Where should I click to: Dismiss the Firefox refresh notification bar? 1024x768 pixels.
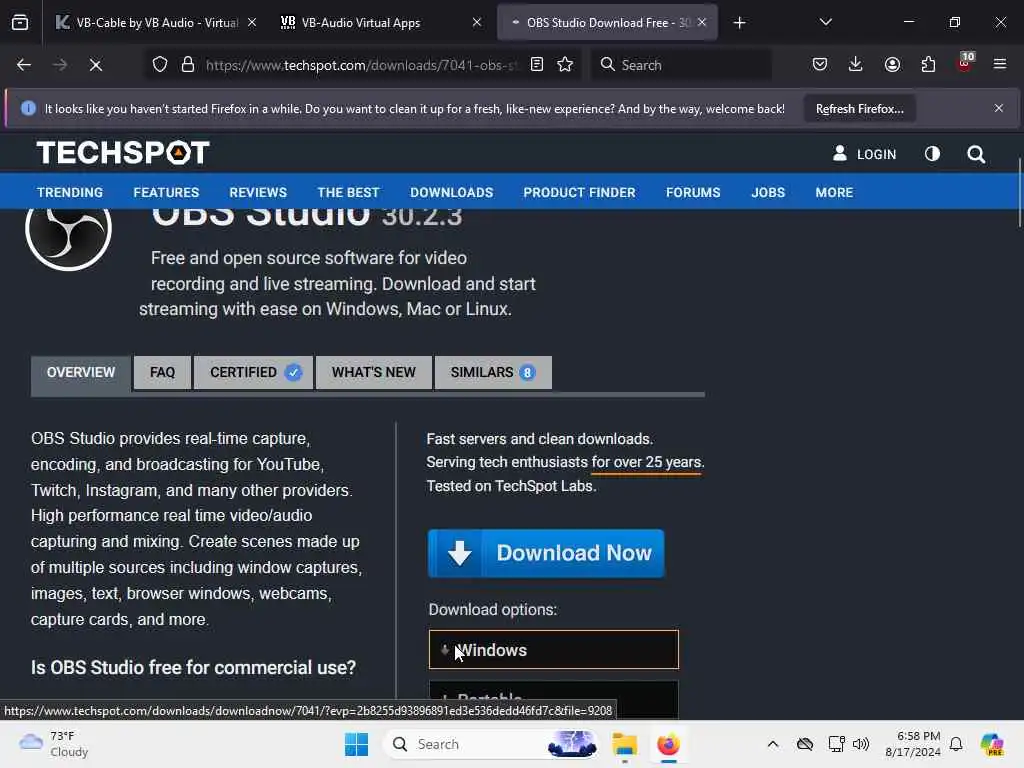tap(999, 108)
